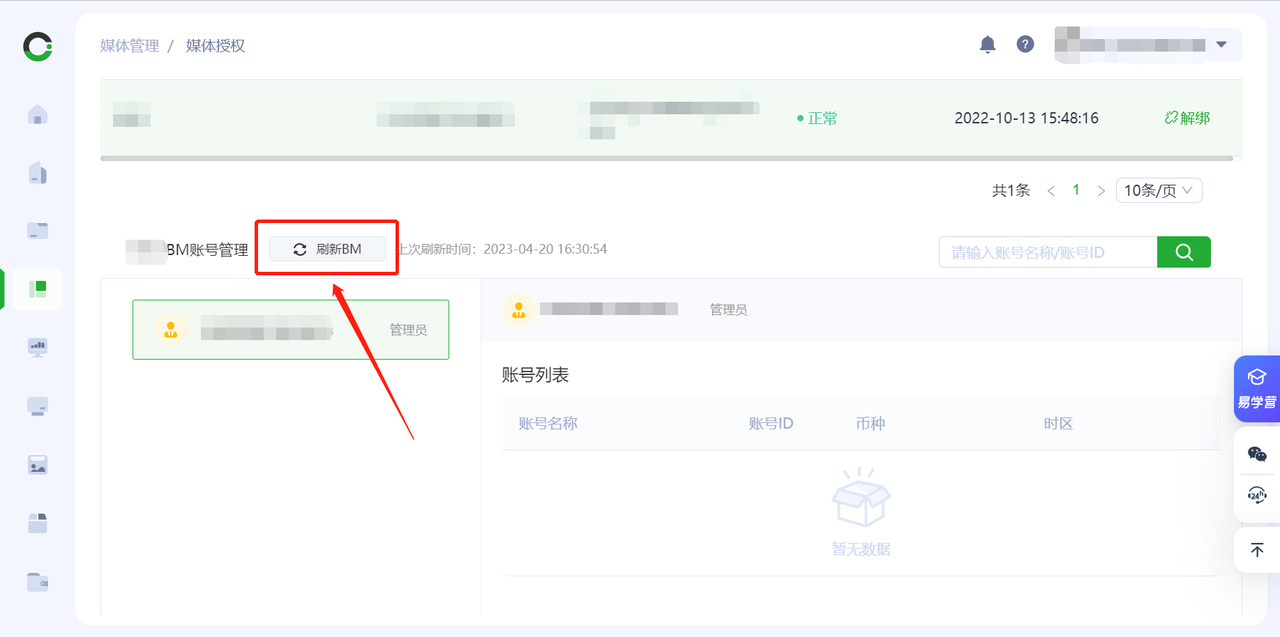Select the active media authorization sidebar item
Screen dimensions: 1280x637
[38, 289]
